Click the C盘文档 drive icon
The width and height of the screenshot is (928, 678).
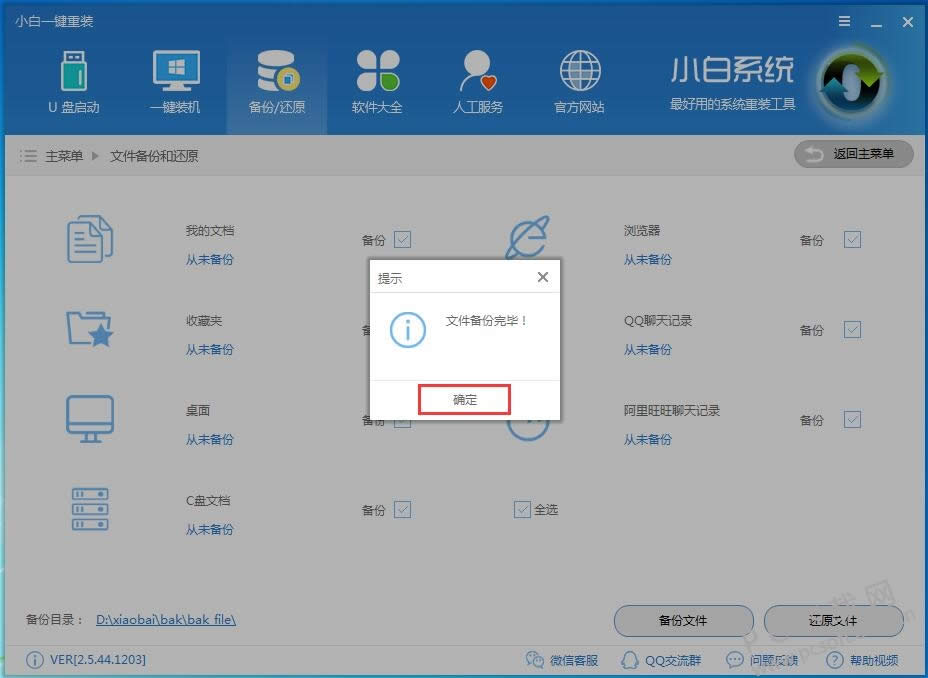[x=90, y=509]
